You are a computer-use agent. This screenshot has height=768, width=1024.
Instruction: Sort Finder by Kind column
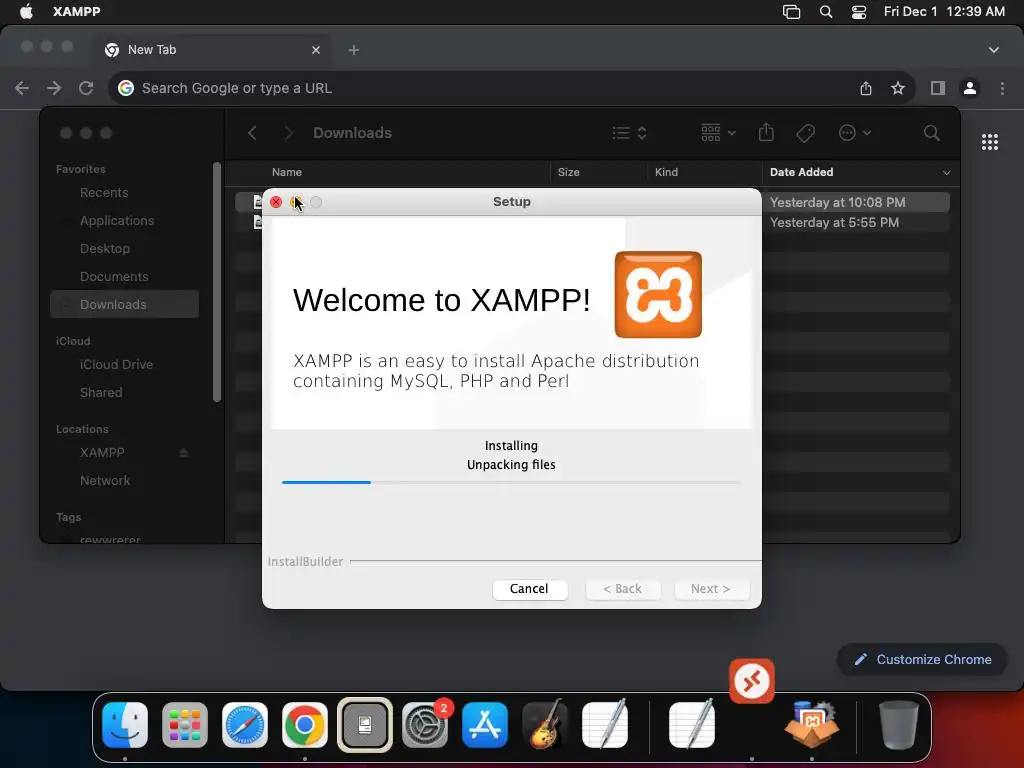tap(666, 172)
